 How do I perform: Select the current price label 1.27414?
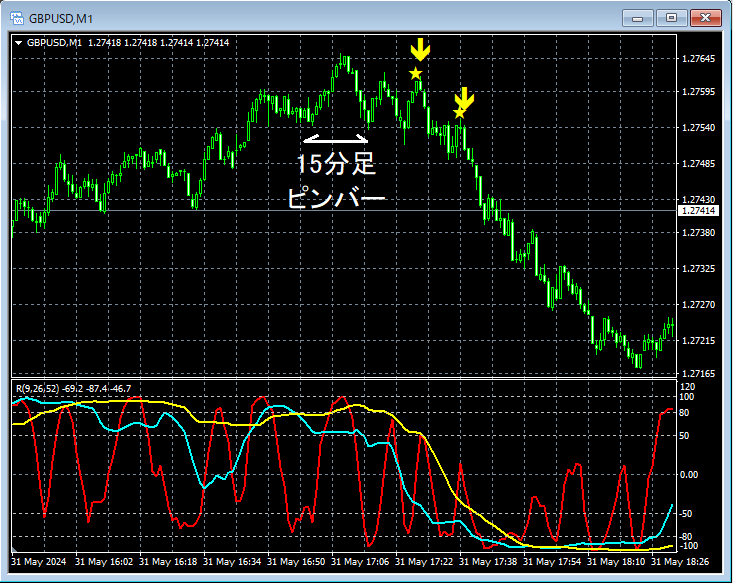point(698,211)
